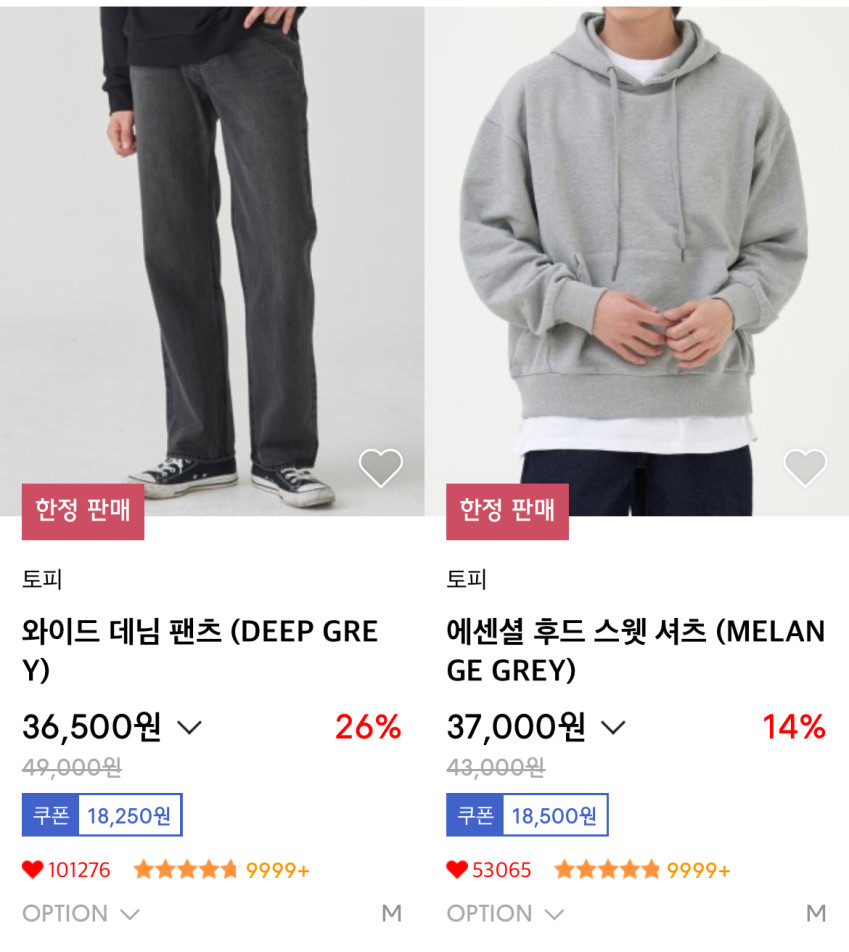The width and height of the screenshot is (849, 952).
Task: Open wide denim pants product photo
Action: click(212, 250)
